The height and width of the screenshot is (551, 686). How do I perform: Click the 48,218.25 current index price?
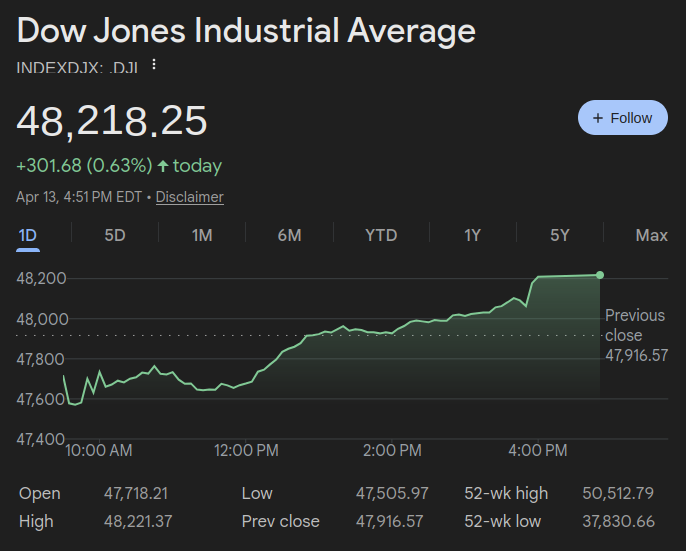(x=112, y=120)
